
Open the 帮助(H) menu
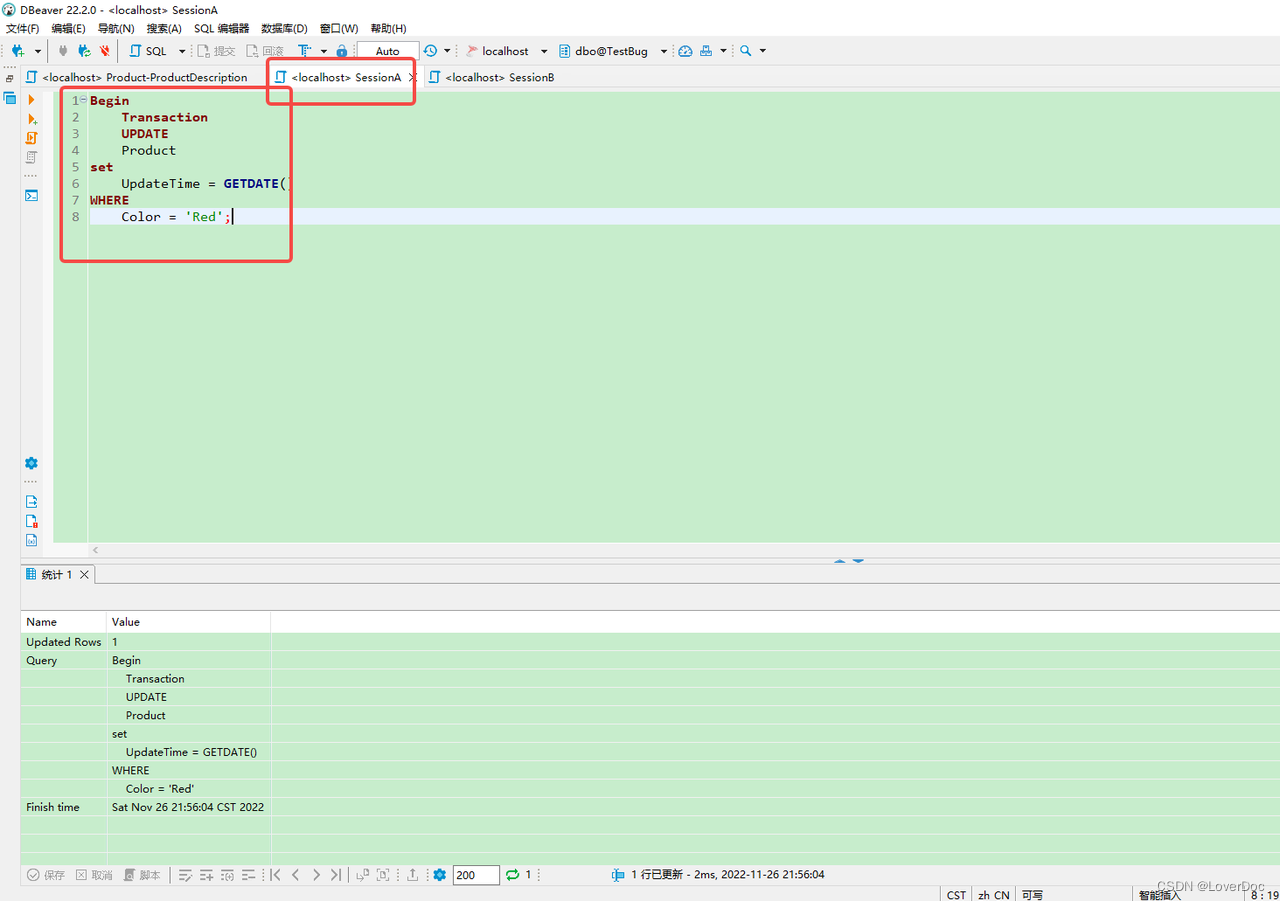(x=389, y=28)
